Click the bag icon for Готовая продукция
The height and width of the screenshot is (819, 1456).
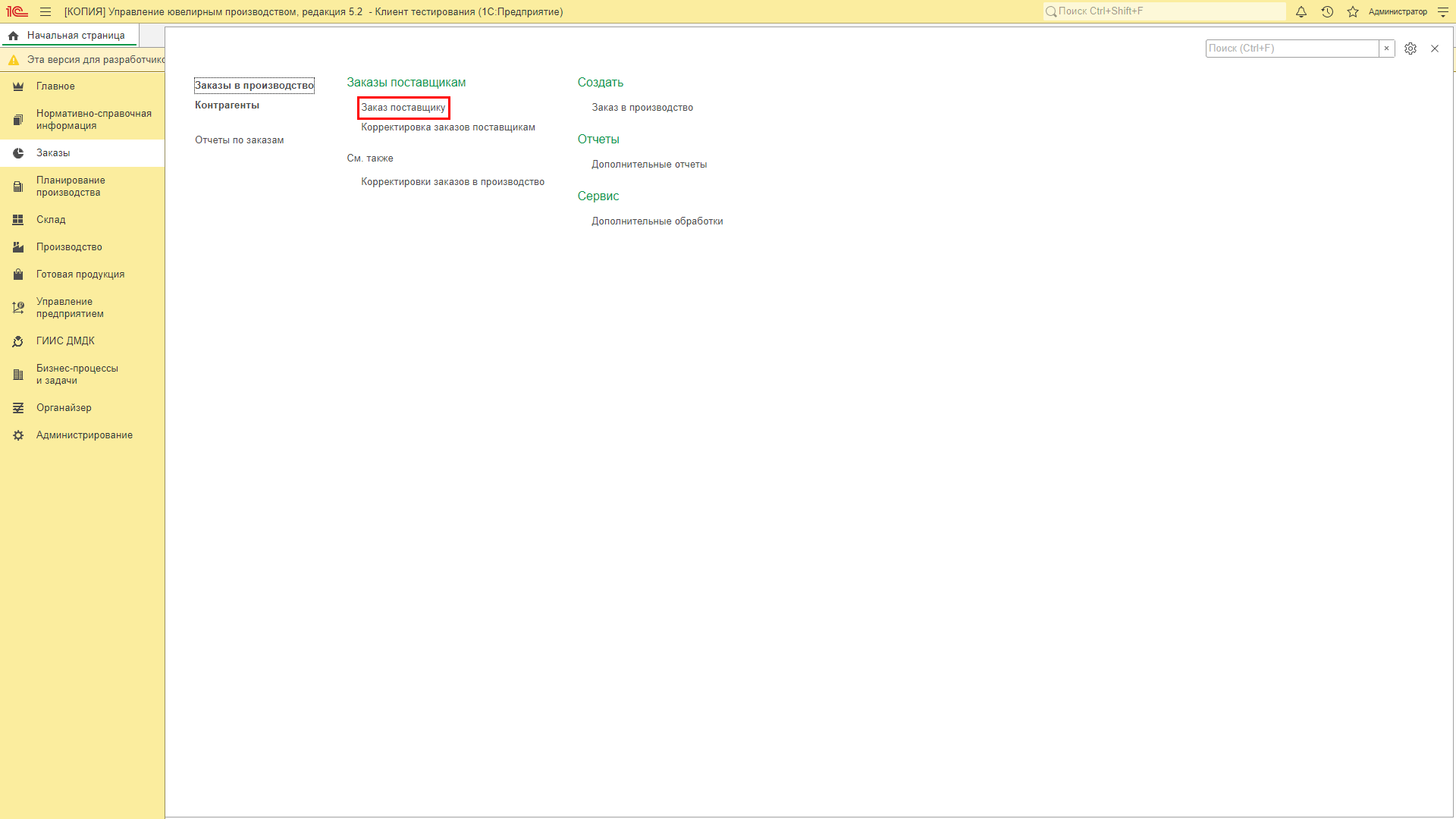coord(18,275)
